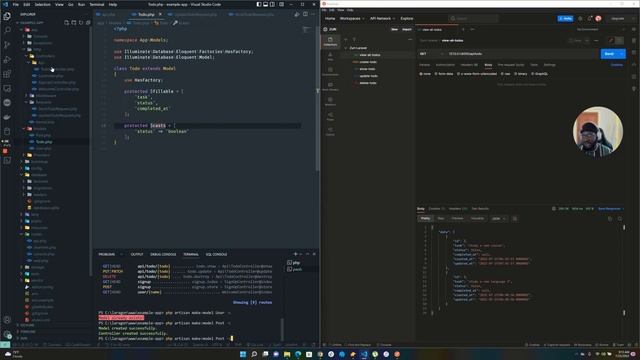
Task: Collapse the Models folder in Explorer
Action: (x=23, y=129)
